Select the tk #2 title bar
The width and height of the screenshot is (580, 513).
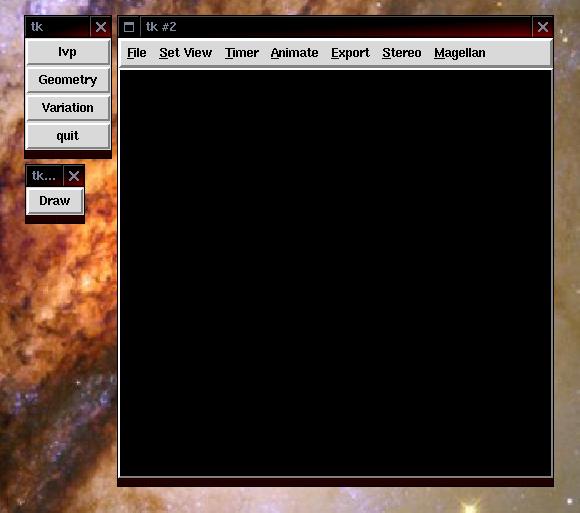coord(336,27)
